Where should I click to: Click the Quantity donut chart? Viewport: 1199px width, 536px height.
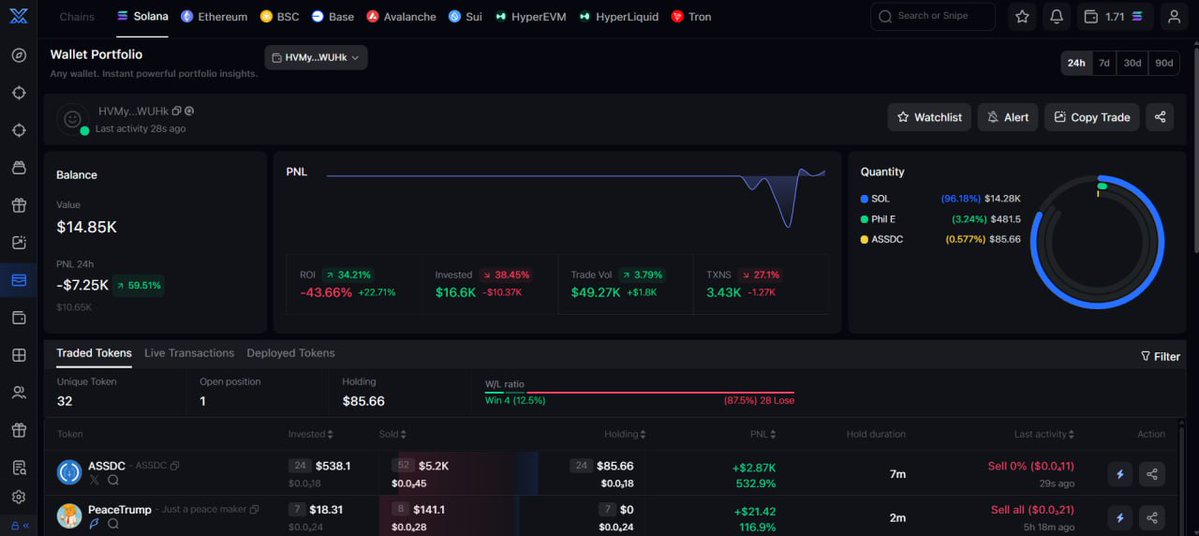coord(1097,242)
